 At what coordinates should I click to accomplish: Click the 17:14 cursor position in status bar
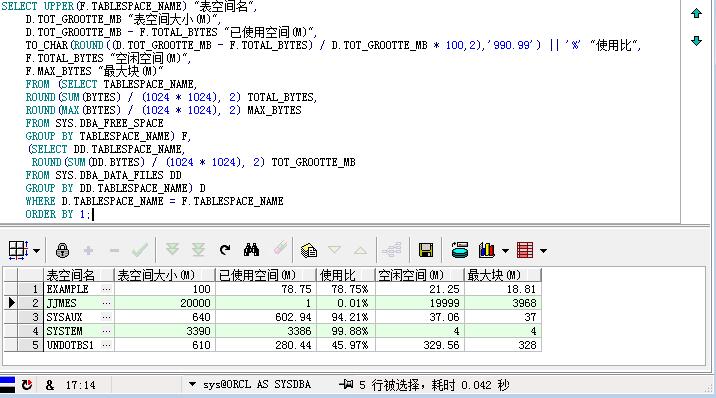click(81, 385)
